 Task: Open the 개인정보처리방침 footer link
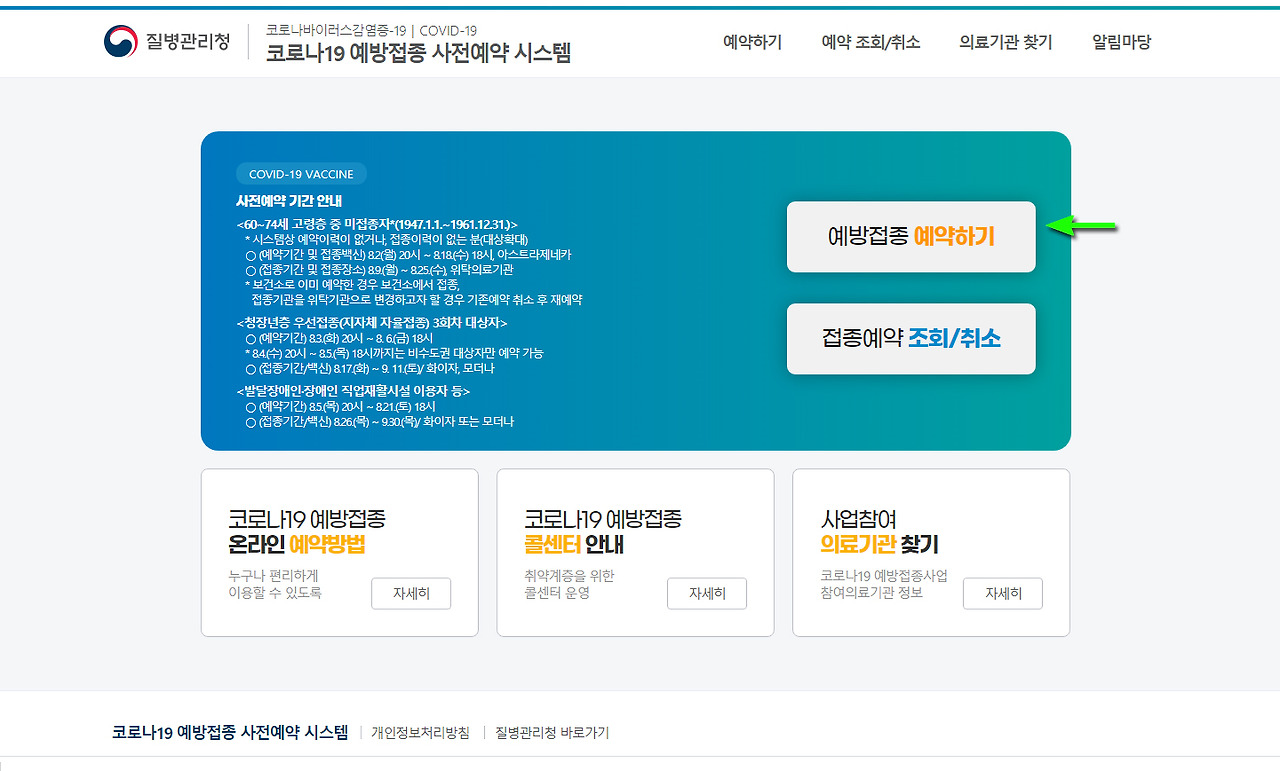[x=420, y=733]
